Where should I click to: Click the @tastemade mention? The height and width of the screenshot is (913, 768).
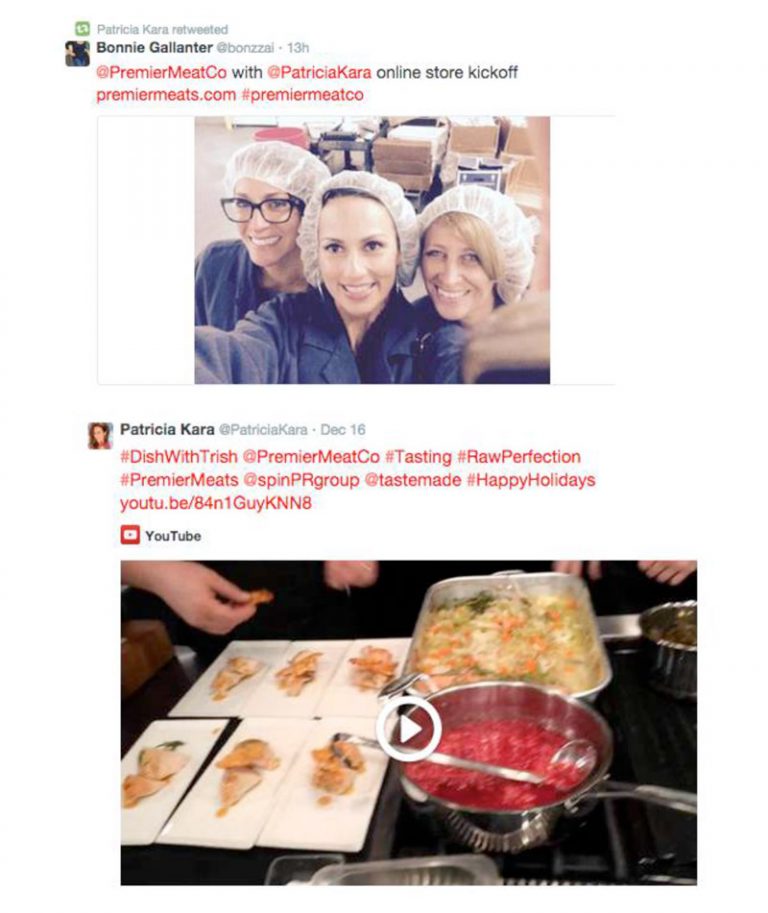[413, 480]
